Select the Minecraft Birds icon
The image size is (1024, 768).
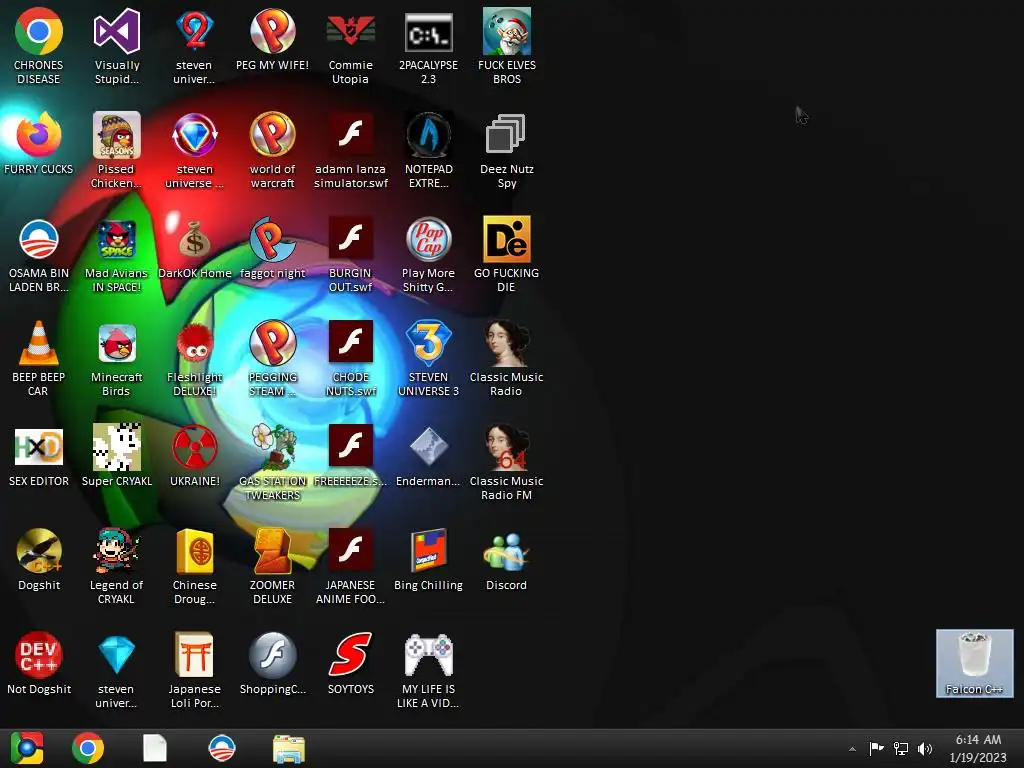[x=116, y=343]
